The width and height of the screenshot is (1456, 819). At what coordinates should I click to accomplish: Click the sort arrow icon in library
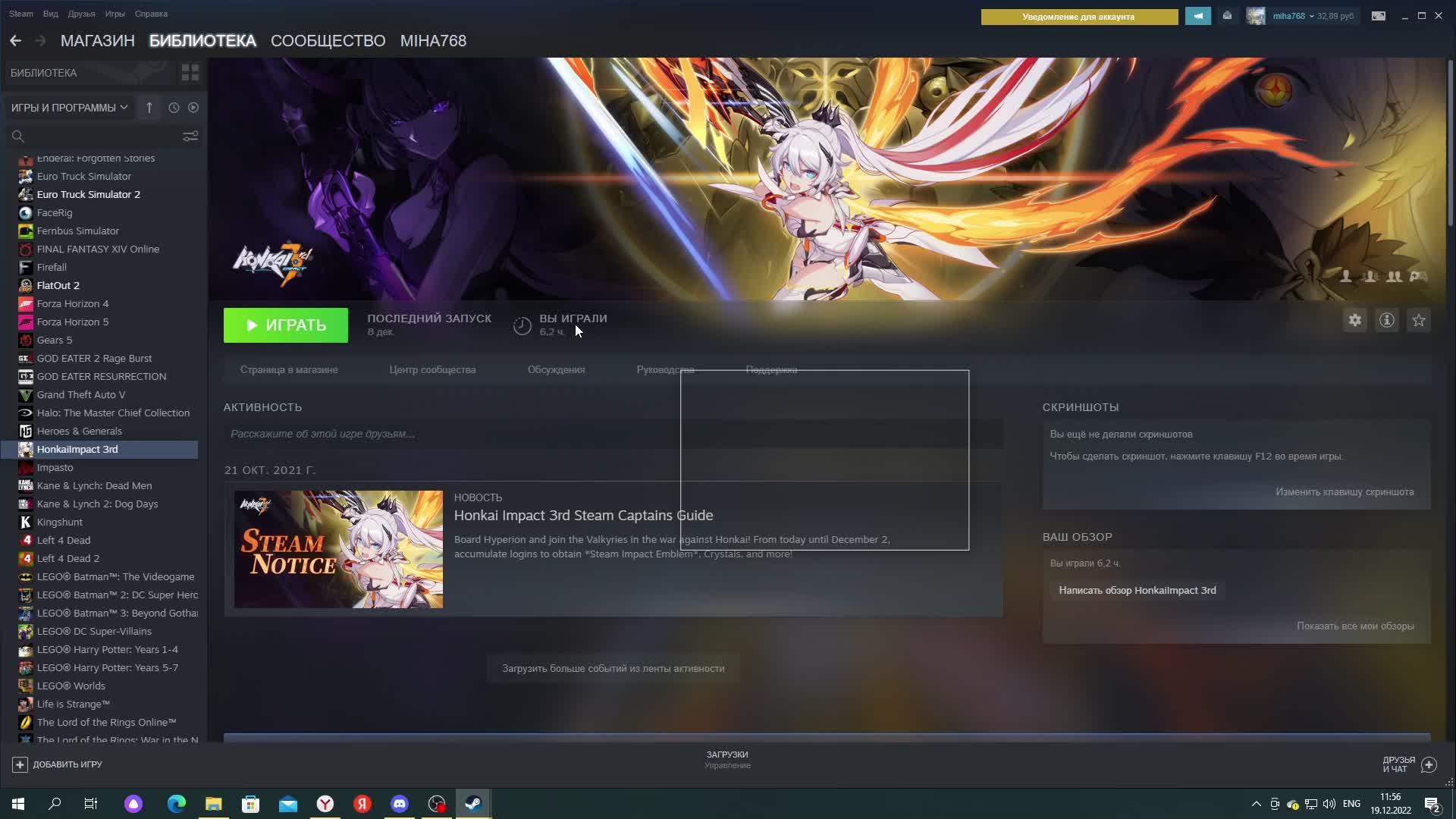click(x=149, y=108)
